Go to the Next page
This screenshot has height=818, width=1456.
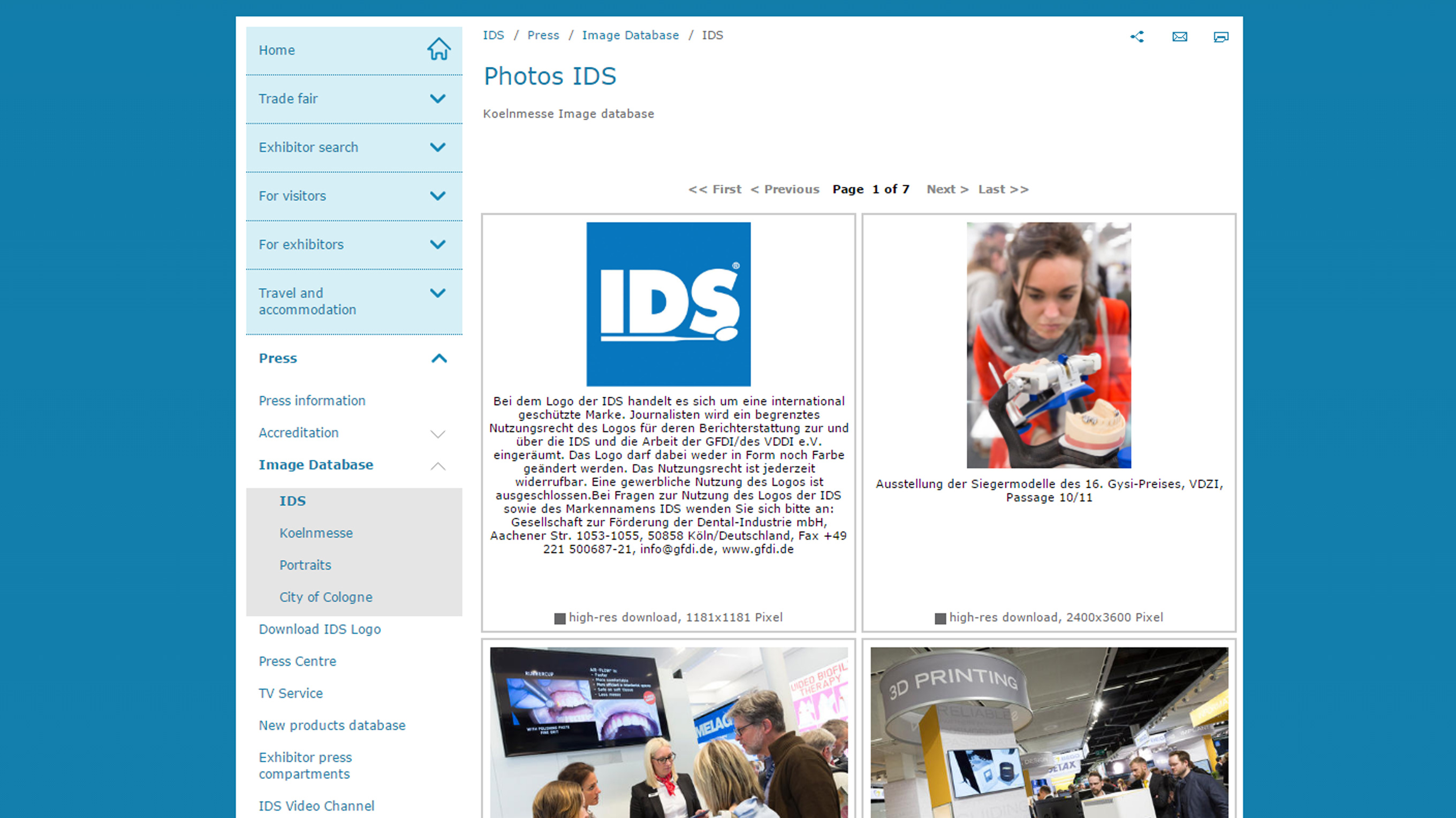click(x=948, y=190)
